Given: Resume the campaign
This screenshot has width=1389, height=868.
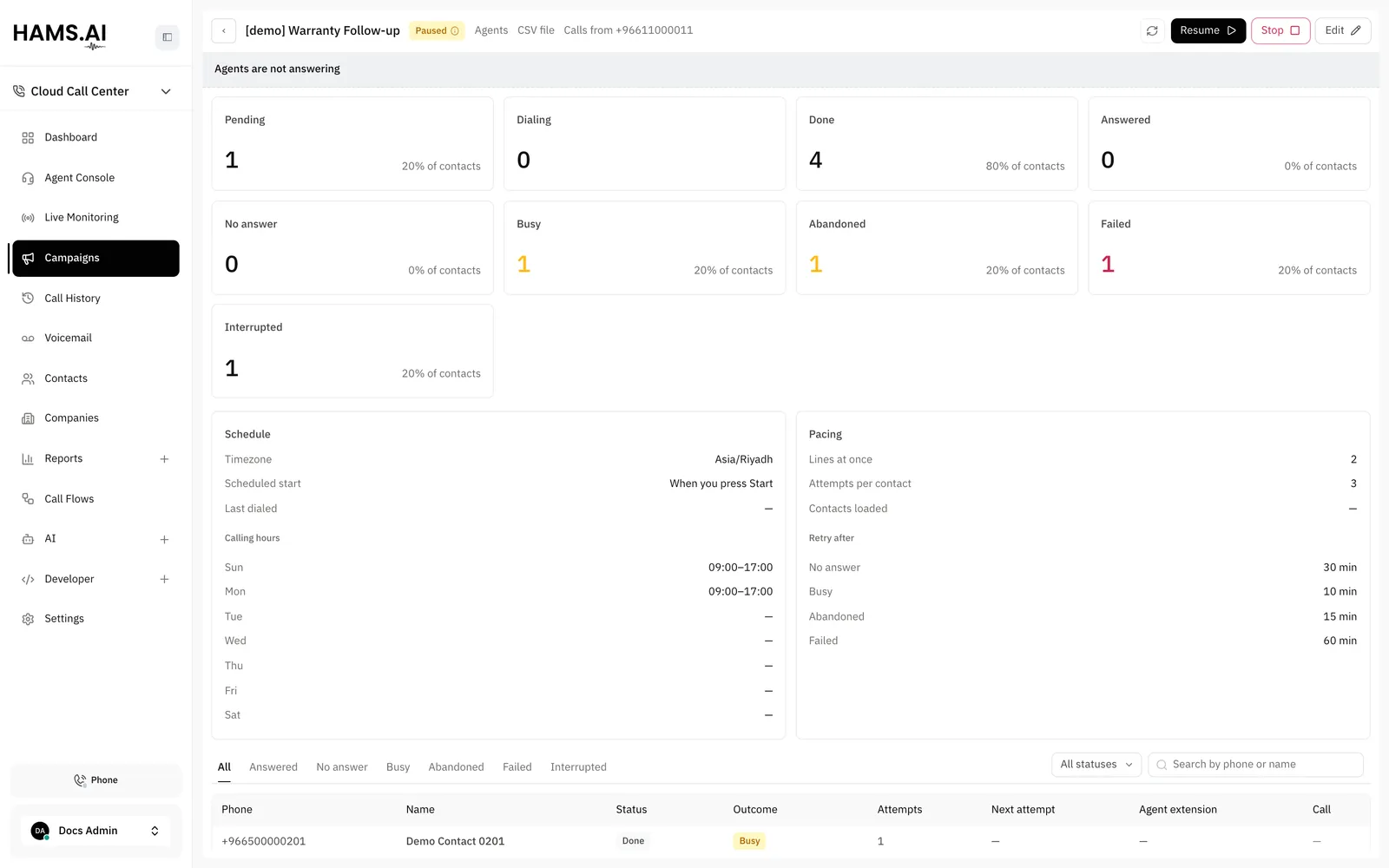Looking at the screenshot, I should click(1208, 30).
